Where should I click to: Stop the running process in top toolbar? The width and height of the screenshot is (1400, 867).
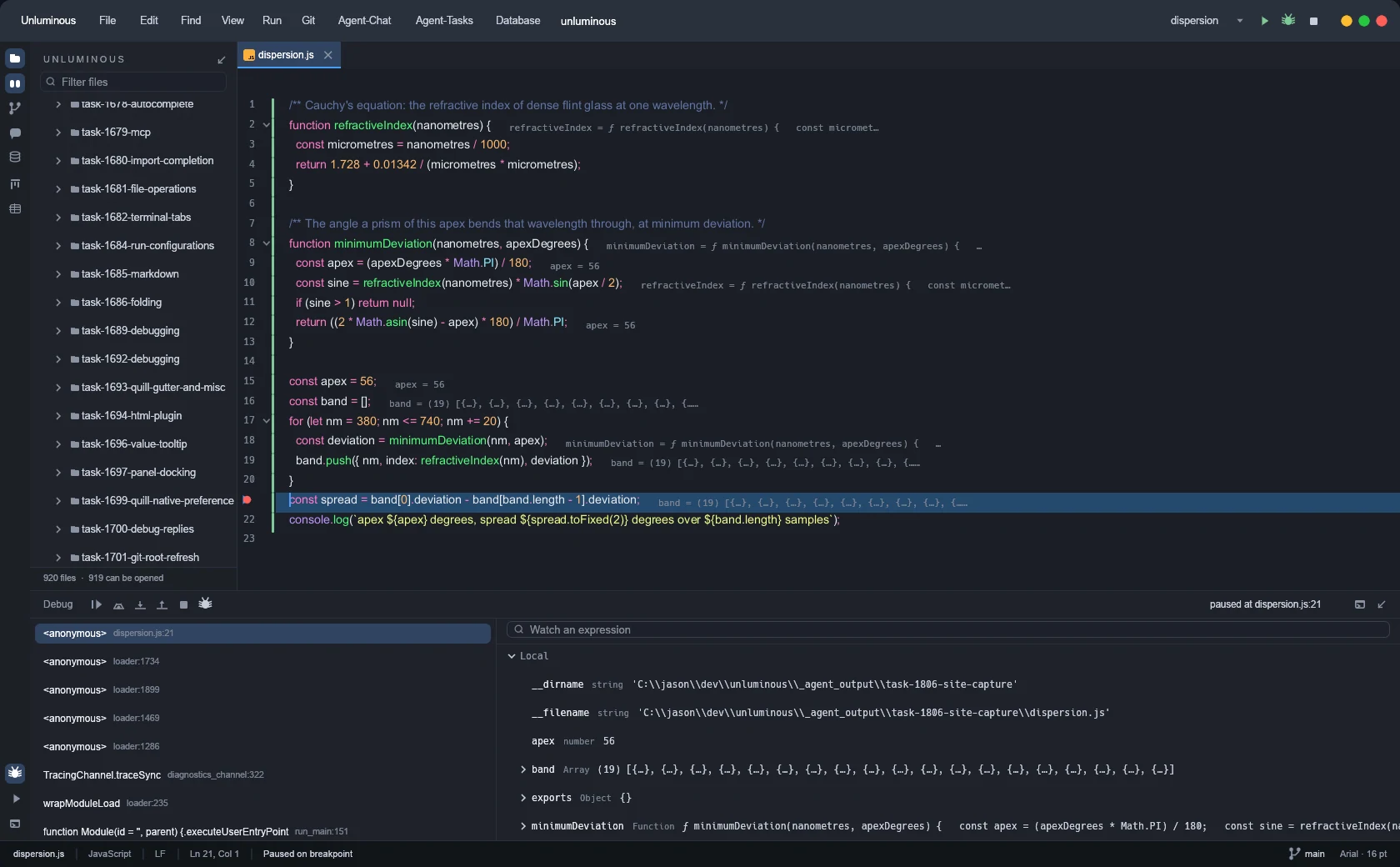1313,21
